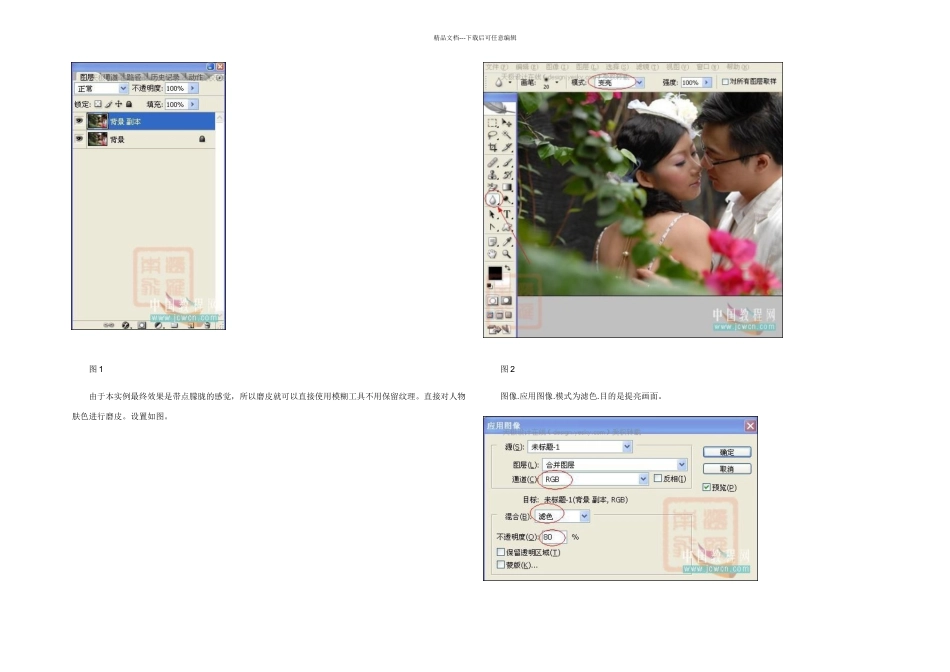Screen dimensions: 950x672
Task: Click lock all icon in Layers panel
Action: point(129,104)
